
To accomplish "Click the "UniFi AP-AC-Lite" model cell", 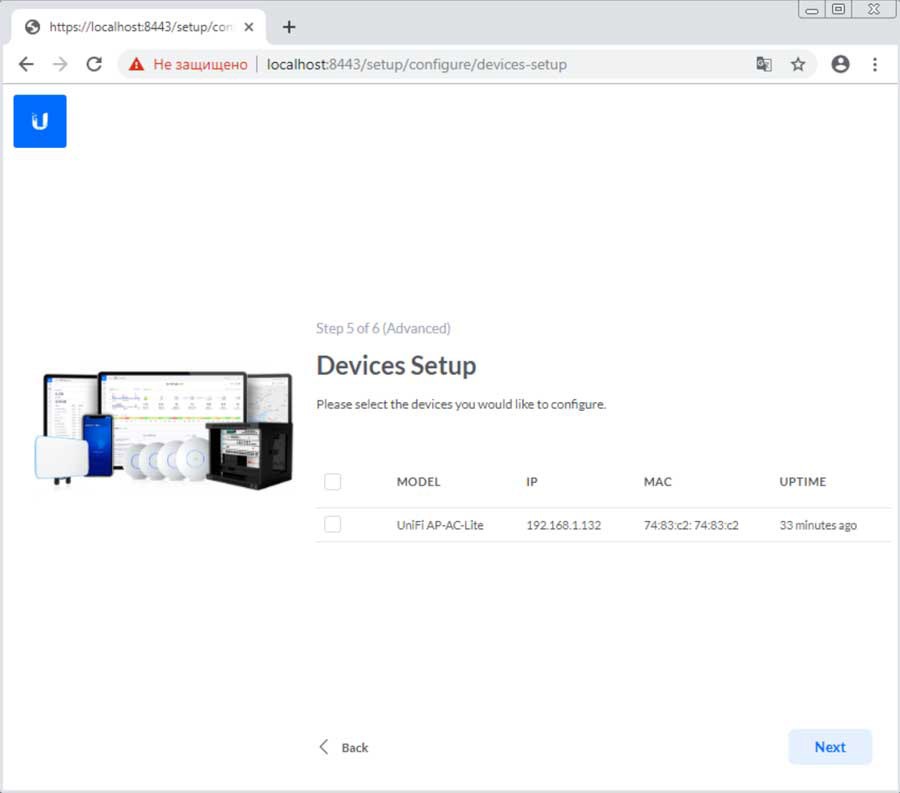I will (x=440, y=525).
